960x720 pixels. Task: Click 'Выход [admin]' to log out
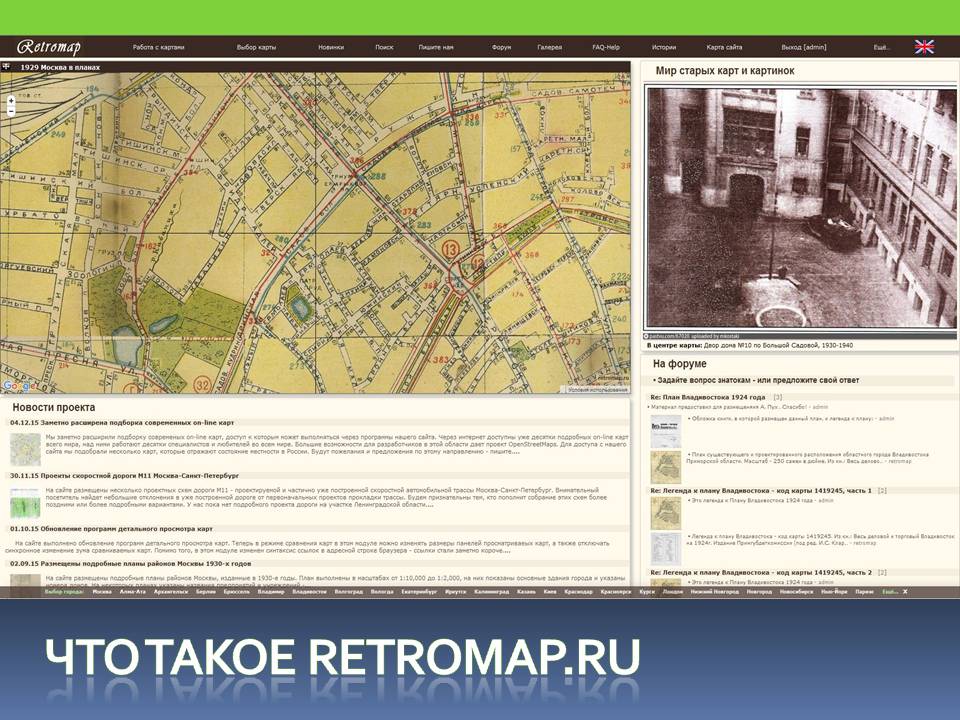click(x=803, y=47)
